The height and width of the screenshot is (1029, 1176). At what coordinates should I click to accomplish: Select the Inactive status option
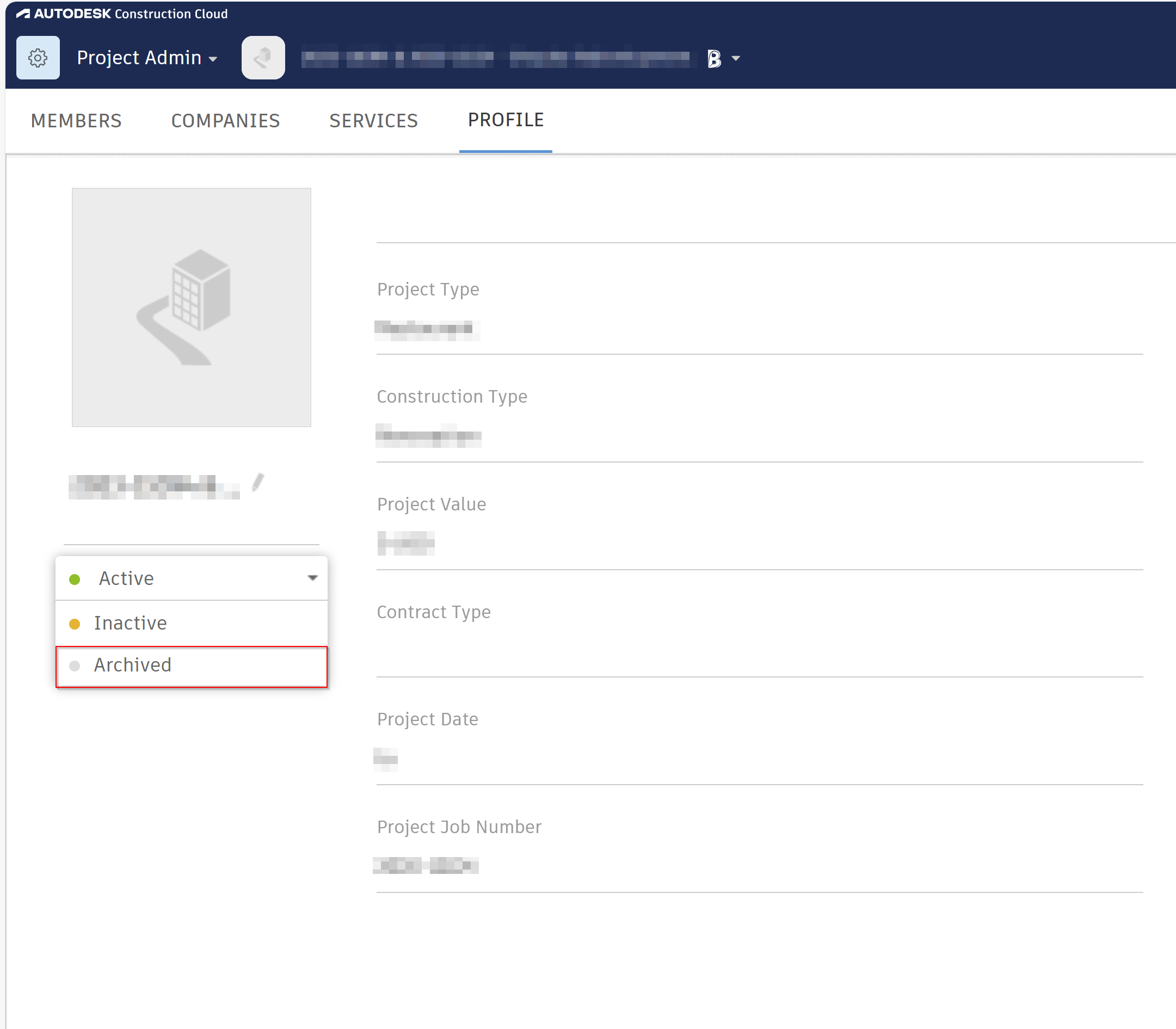point(131,623)
